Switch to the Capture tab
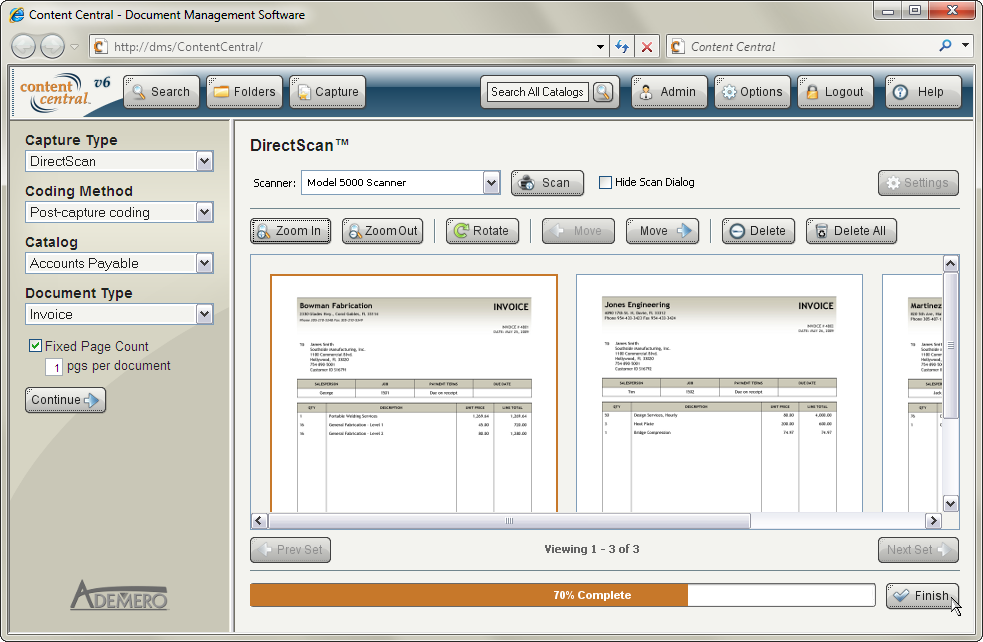 tap(327, 92)
